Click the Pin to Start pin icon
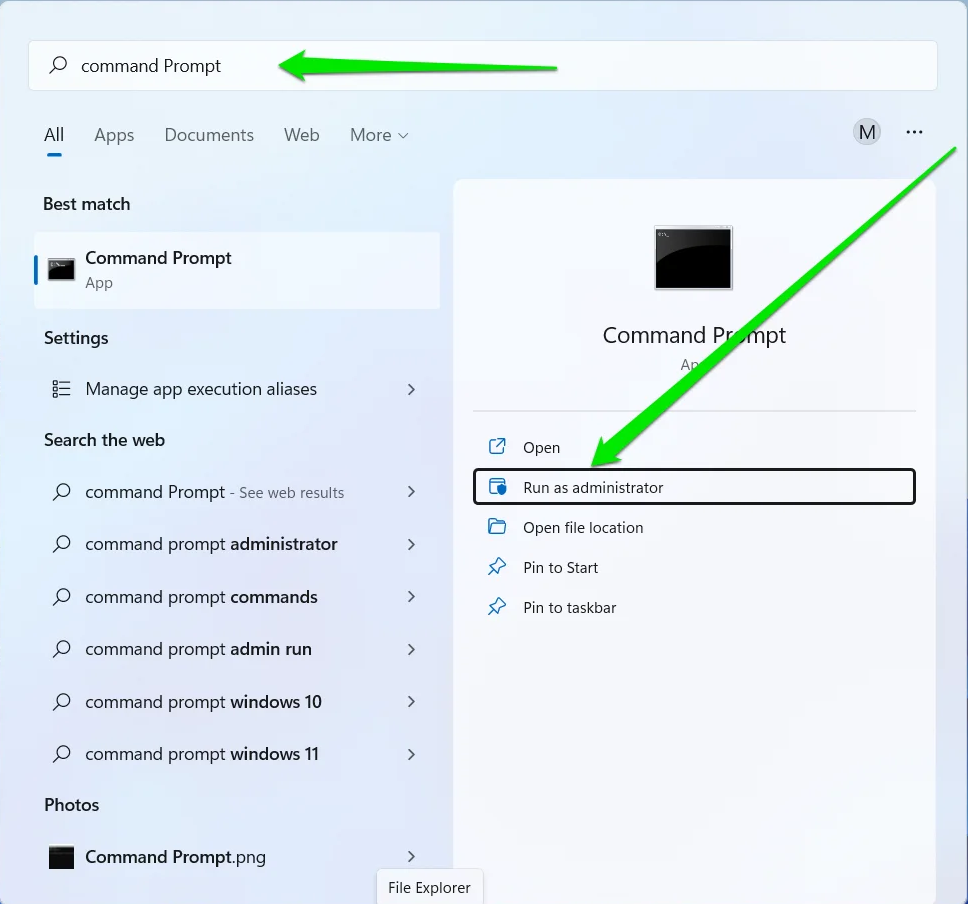 click(x=497, y=567)
